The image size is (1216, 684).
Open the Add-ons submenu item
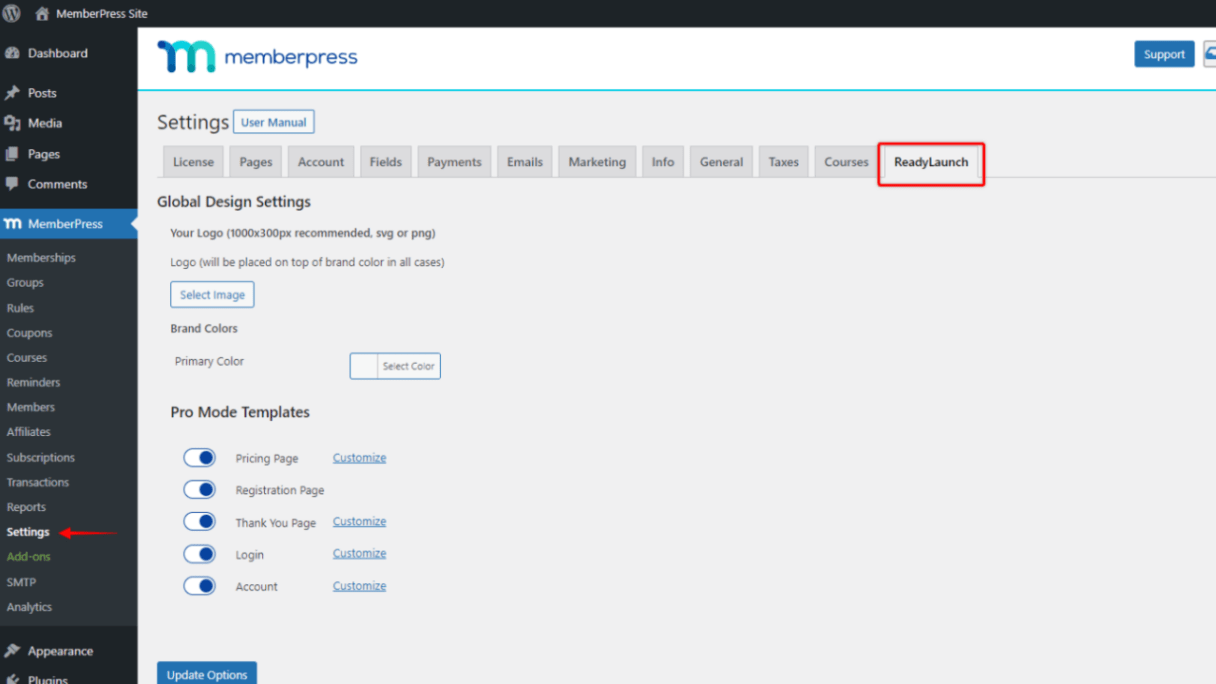28,557
